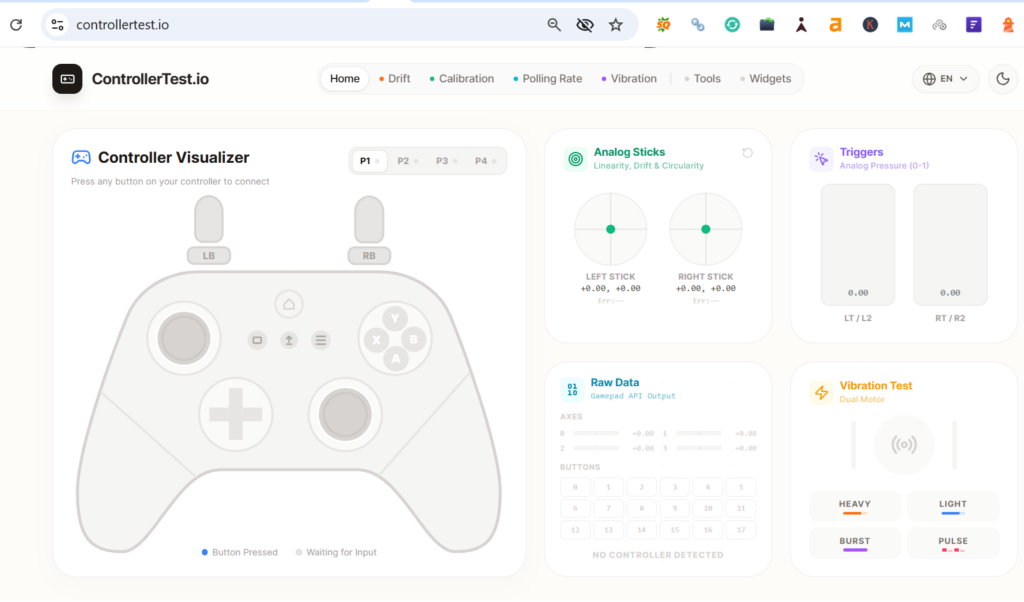Open the Polling Rate page
Viewport: 1024px width, 602px height.
click(547, 78)
